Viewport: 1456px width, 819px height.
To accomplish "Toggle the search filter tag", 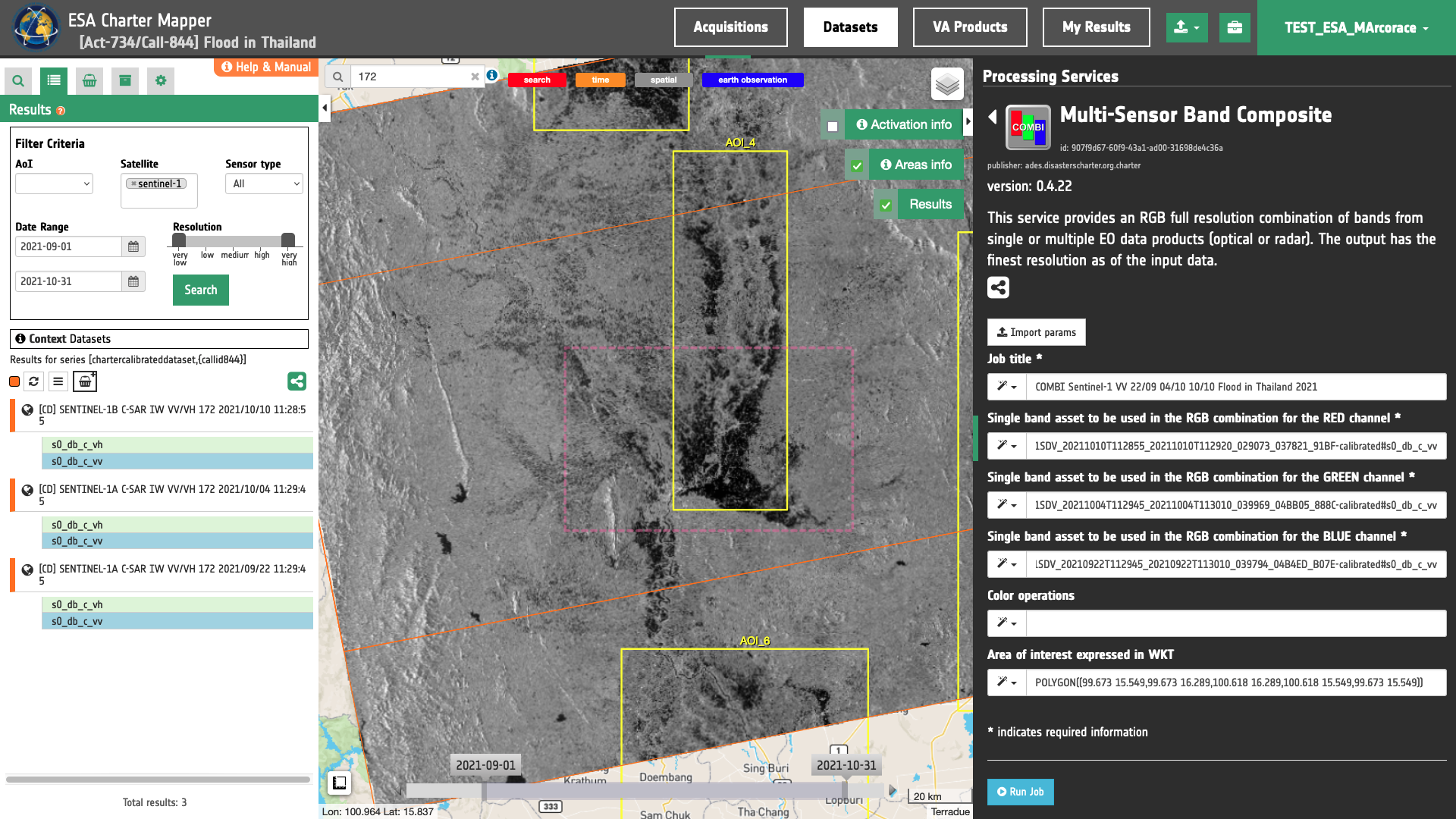I will [x=537, y=80].
